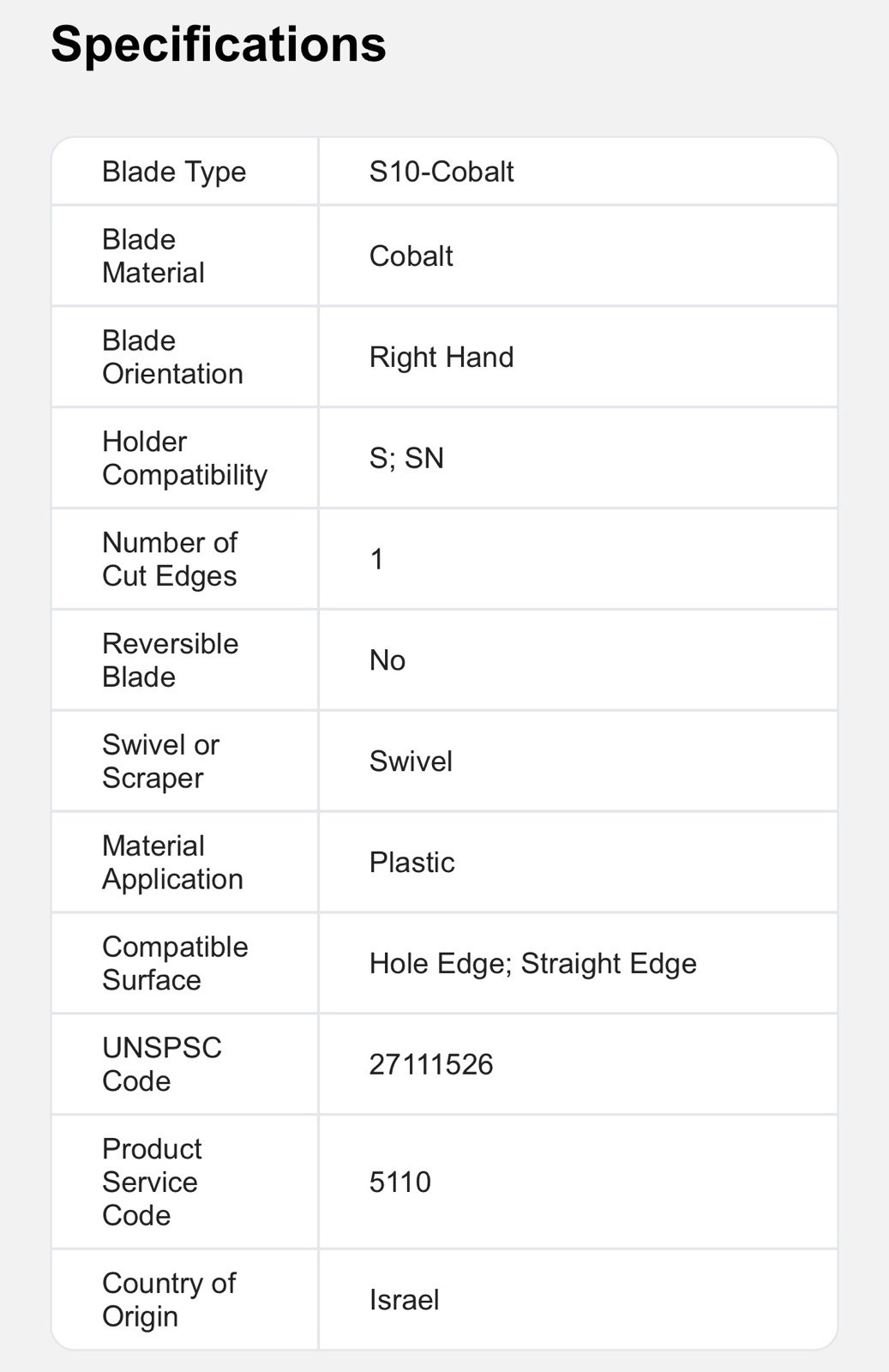Click the Reversible Blade label
Image resolution: width=889 pixels, height=1372 pixels.
point(170,660)
